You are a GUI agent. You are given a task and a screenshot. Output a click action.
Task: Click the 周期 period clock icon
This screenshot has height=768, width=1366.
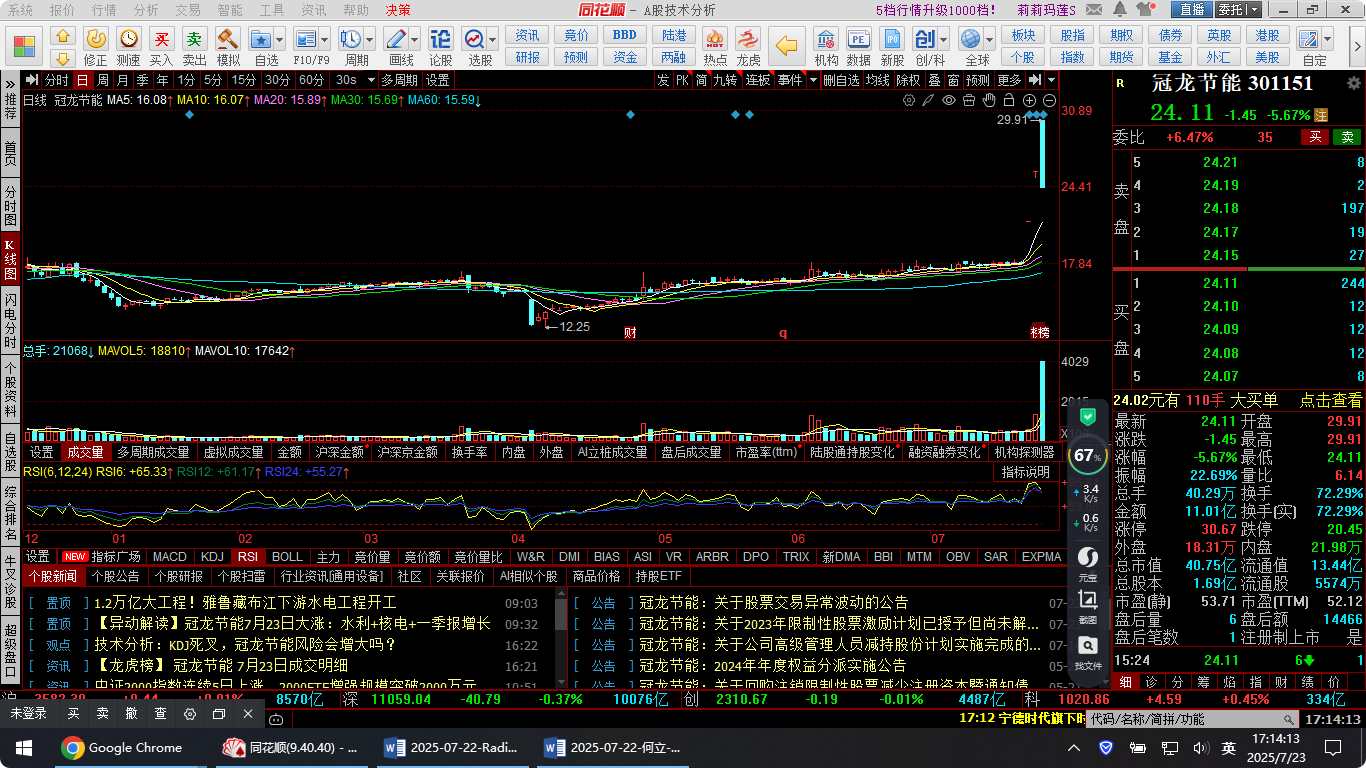point(350,39)
